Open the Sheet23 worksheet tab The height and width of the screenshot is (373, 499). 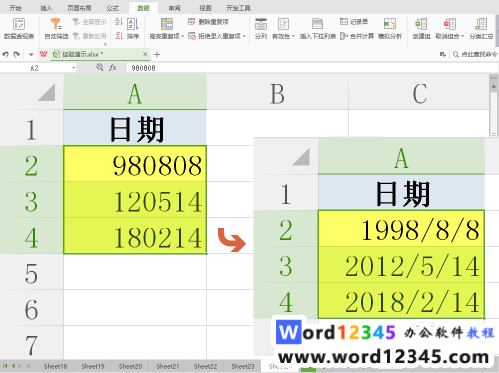pyautogui.click(x=243, y=366)
